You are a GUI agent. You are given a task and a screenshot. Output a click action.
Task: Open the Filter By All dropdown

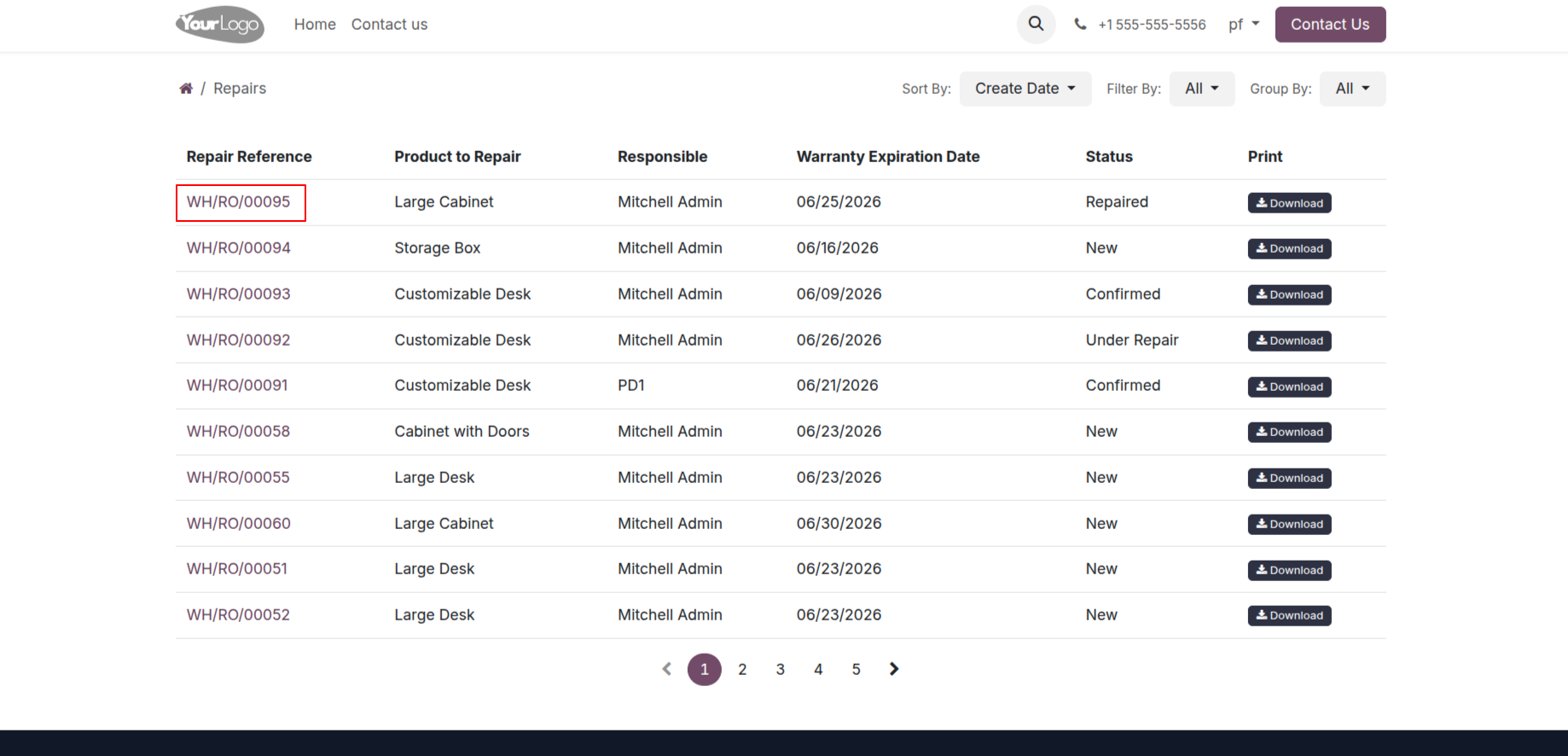pos(1202,89)
